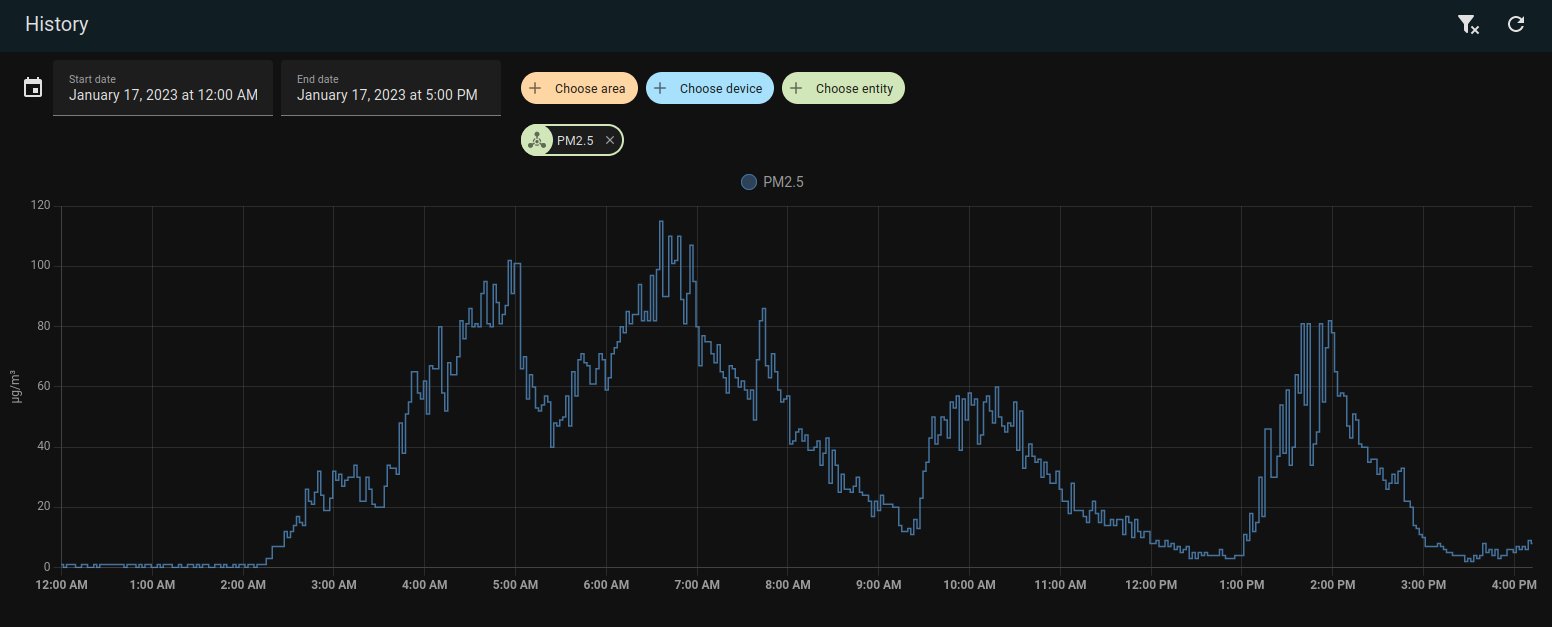Open the Choose entity picker

tap(844, 88)
